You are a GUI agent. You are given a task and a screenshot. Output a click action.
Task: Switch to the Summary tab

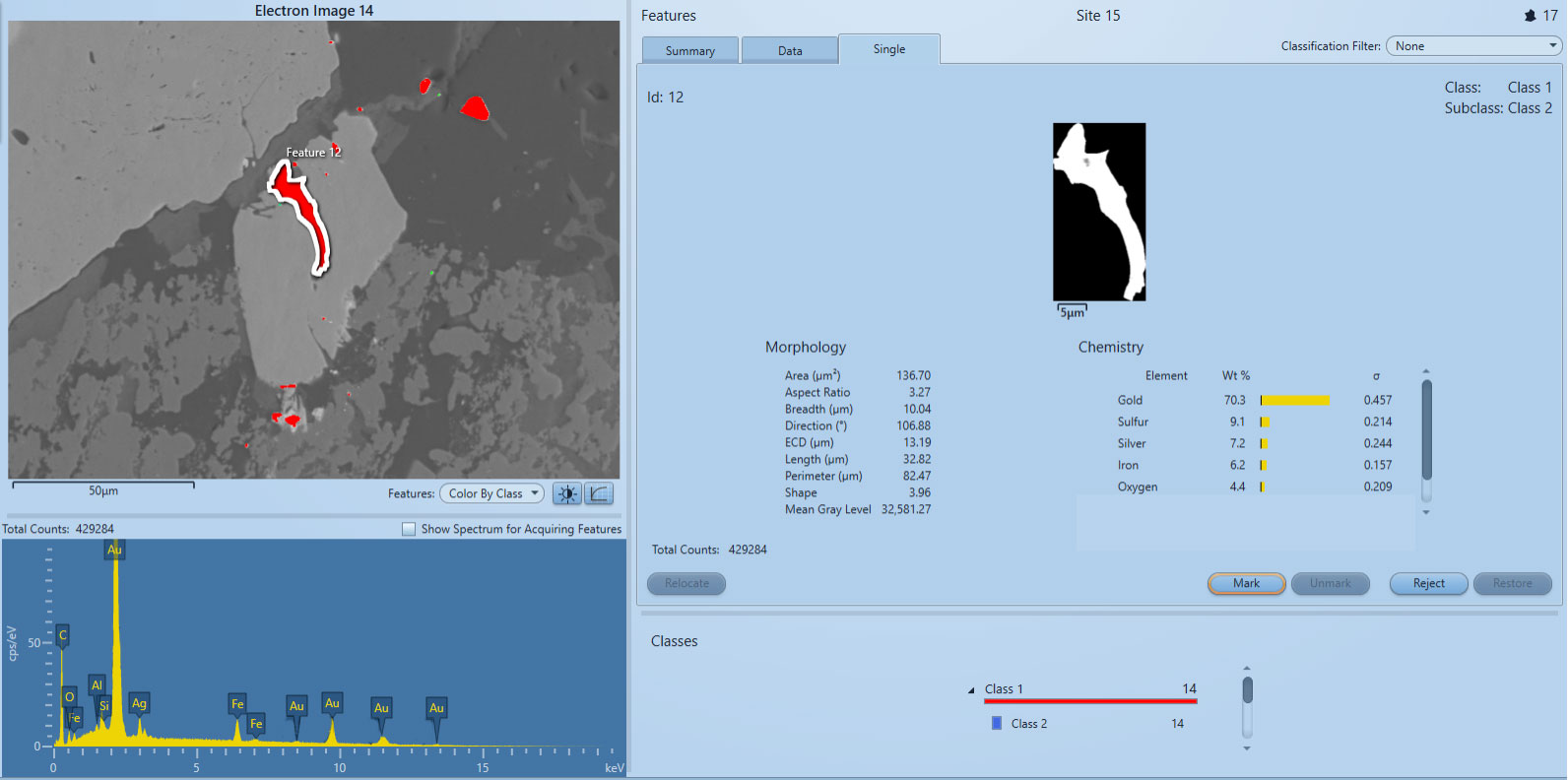(x=689, y=51)
